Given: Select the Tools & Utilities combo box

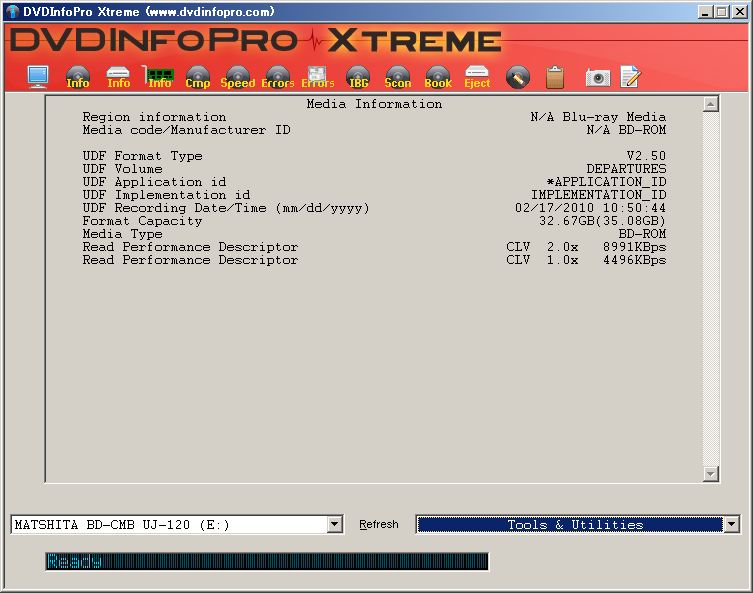Looking at the screenshot, I should pos(578,524).
